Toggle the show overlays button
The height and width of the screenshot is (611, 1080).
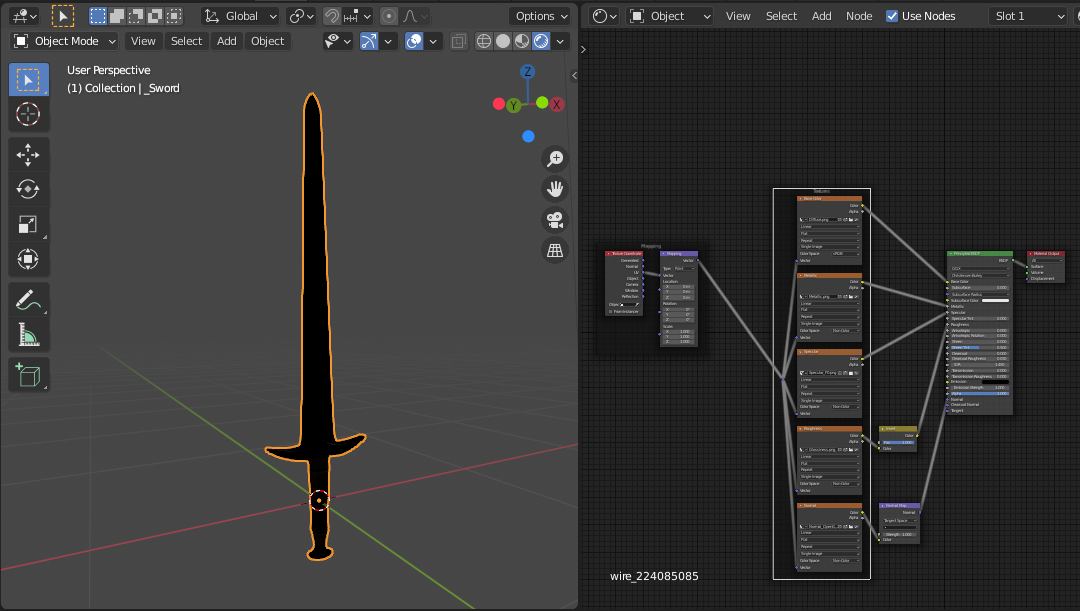[414, 41]
